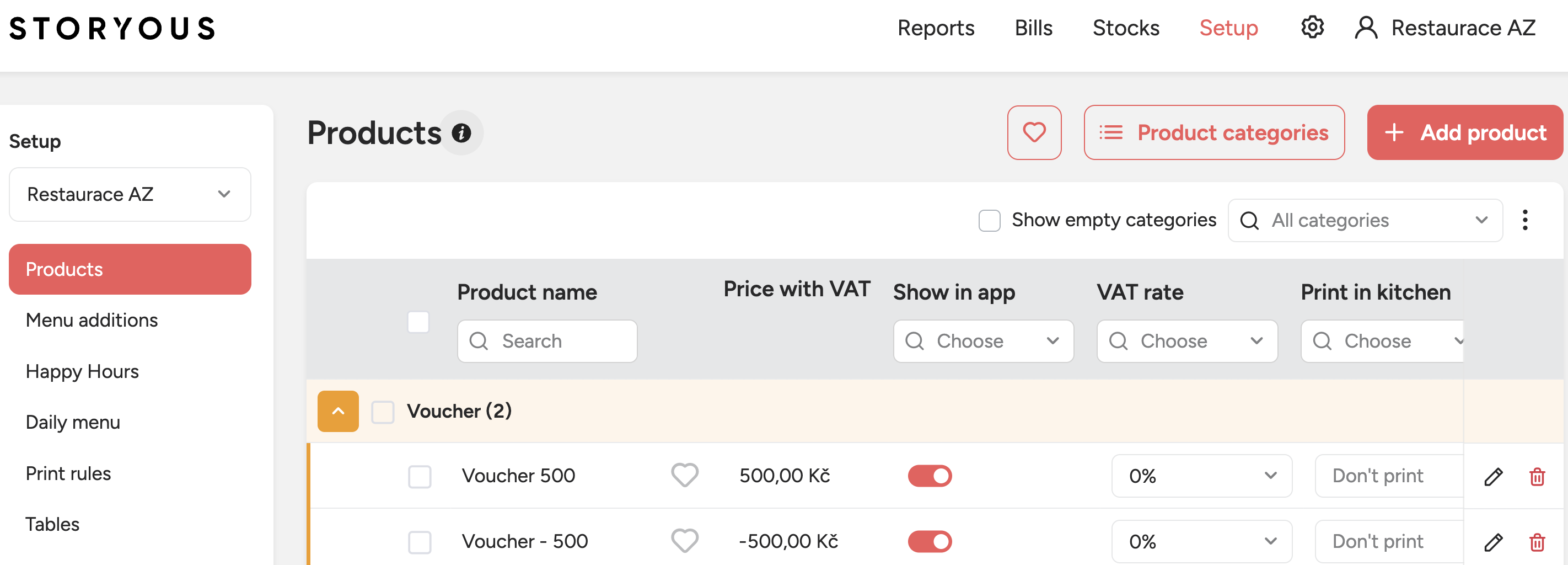1568x565 pixels.
Task: Open the three-dot more options menu
Action: pyautogui.click(x=1525, y=220)
